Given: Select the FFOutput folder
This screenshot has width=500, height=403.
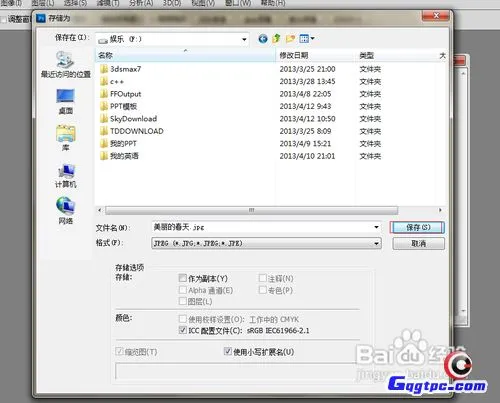Looking at the screenshot, I should click(x=120, y=94).
